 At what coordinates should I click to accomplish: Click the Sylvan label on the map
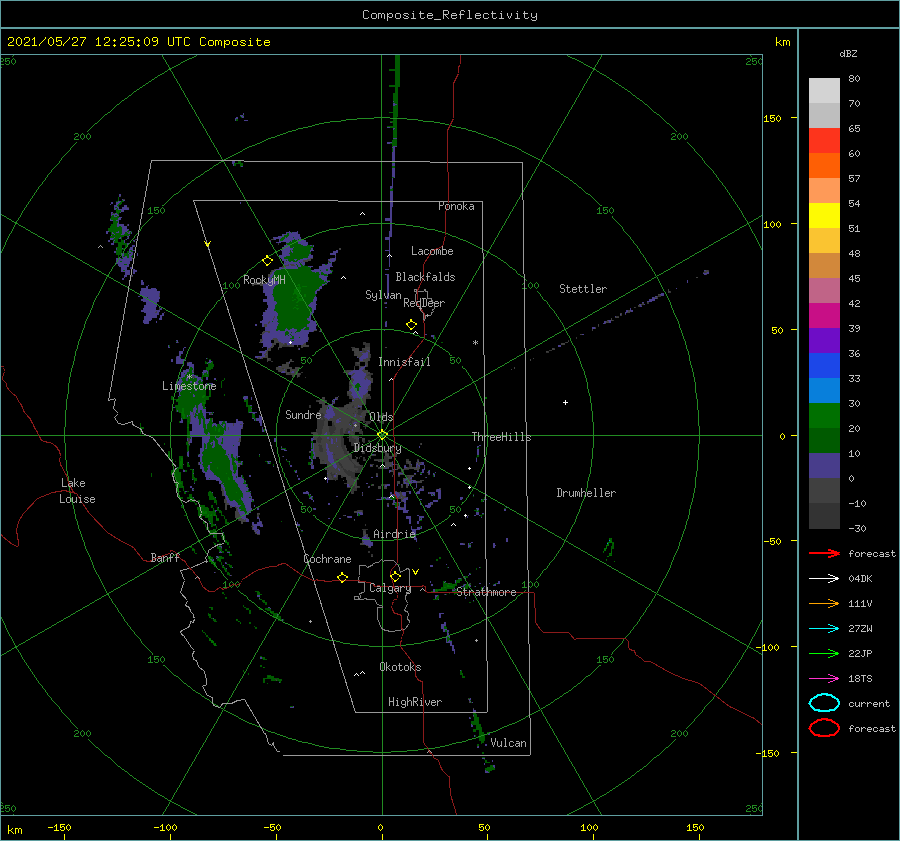pos(383,295)
